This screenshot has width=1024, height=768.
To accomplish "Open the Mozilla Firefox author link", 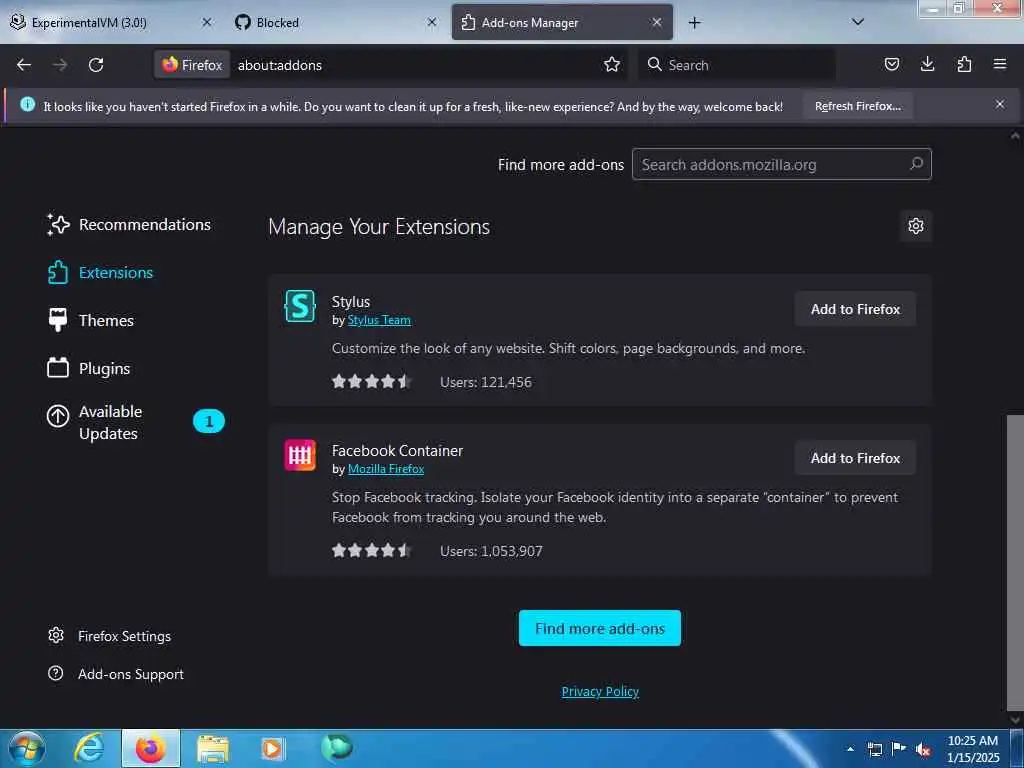I will [x=386, y=469].
